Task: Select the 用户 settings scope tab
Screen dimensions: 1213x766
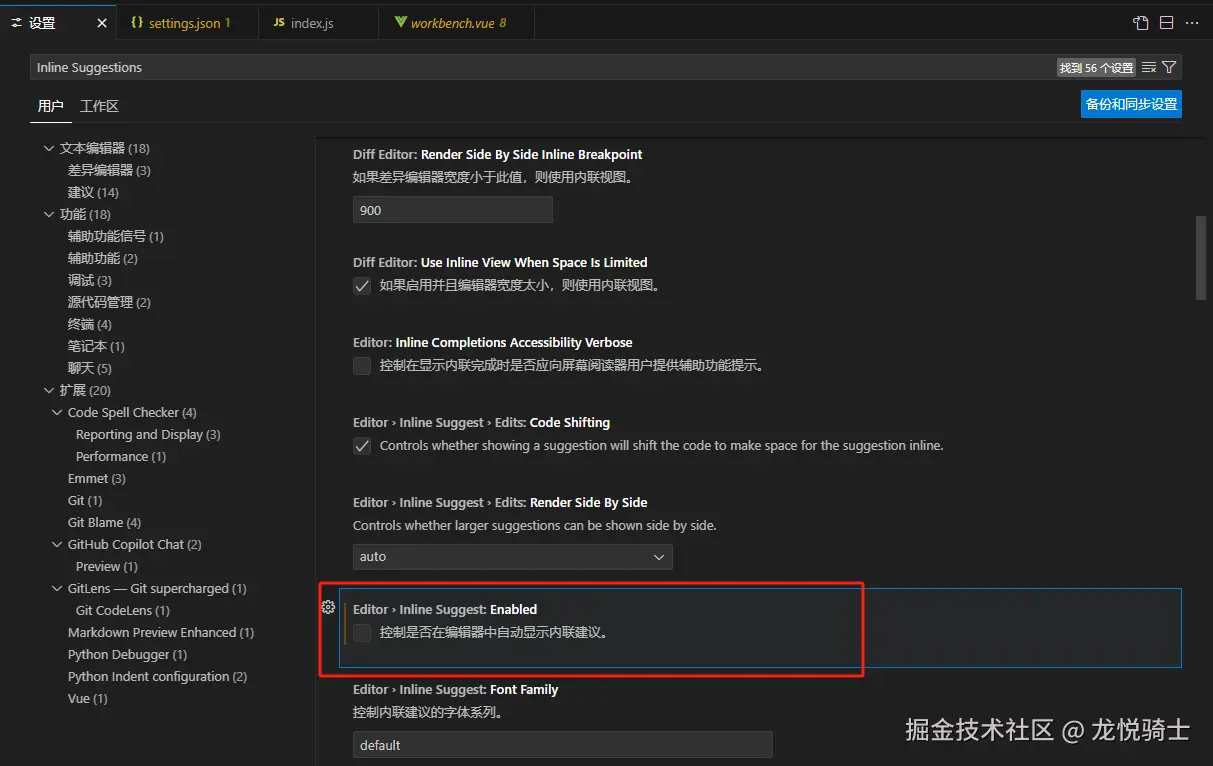Action: pos(51,106)
